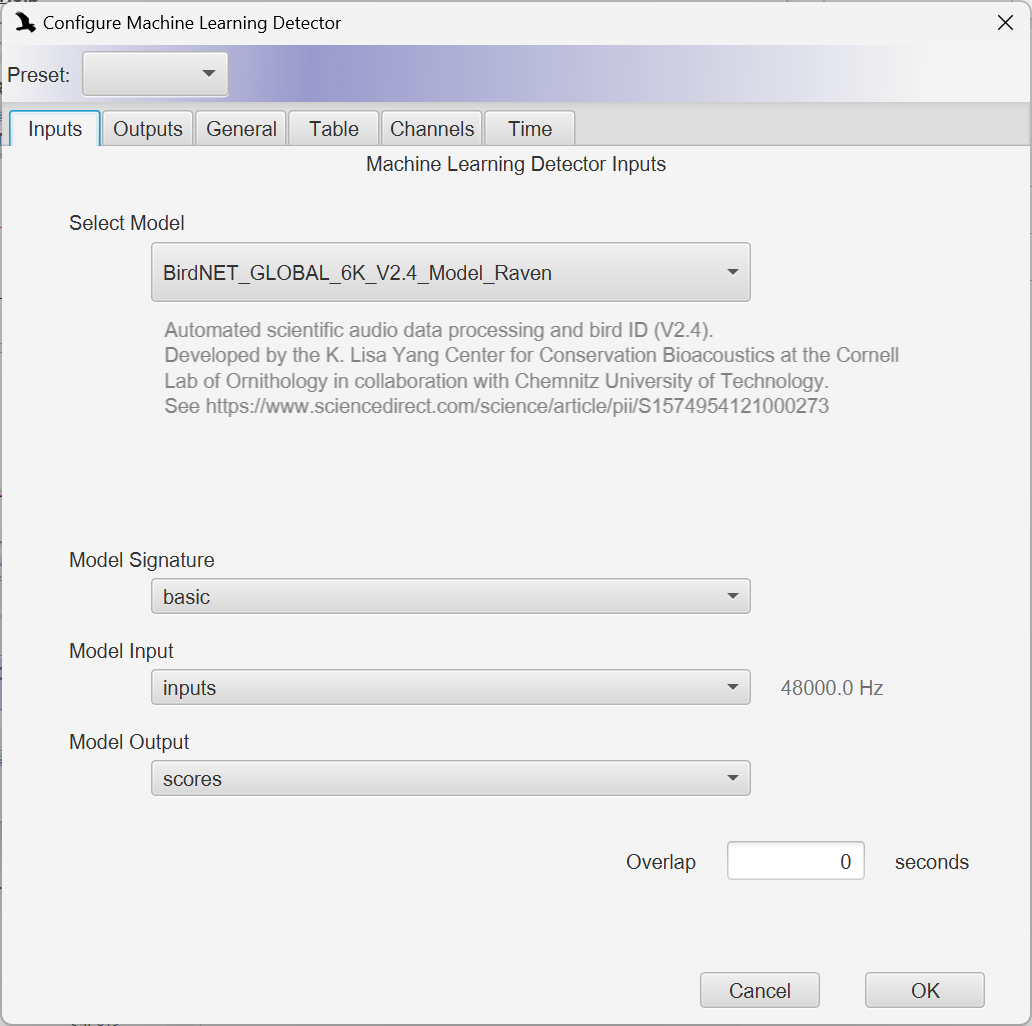Click the '48000.0 Hz' sample rate text
This screenshot has height=1026, width=1032.
point(832,688)
